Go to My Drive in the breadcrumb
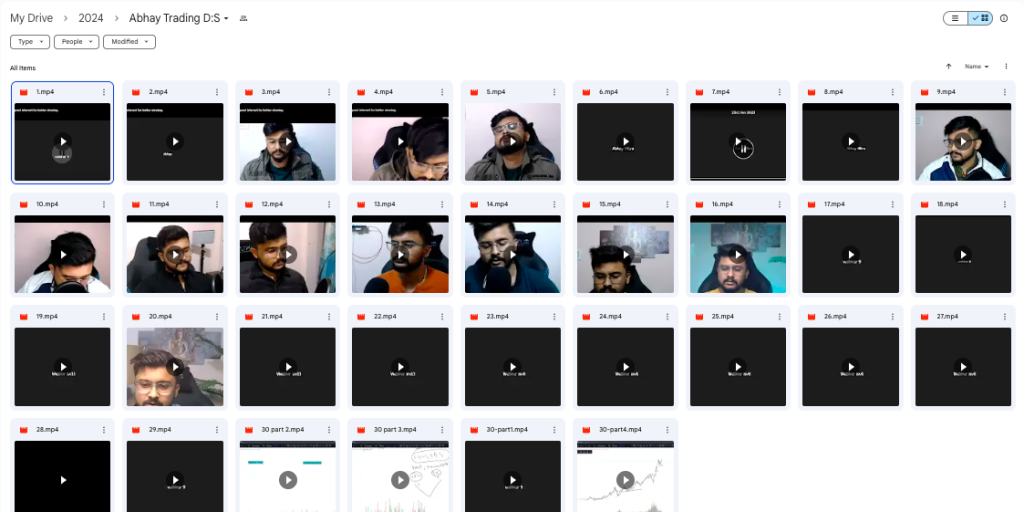 (x=31, y=18)
